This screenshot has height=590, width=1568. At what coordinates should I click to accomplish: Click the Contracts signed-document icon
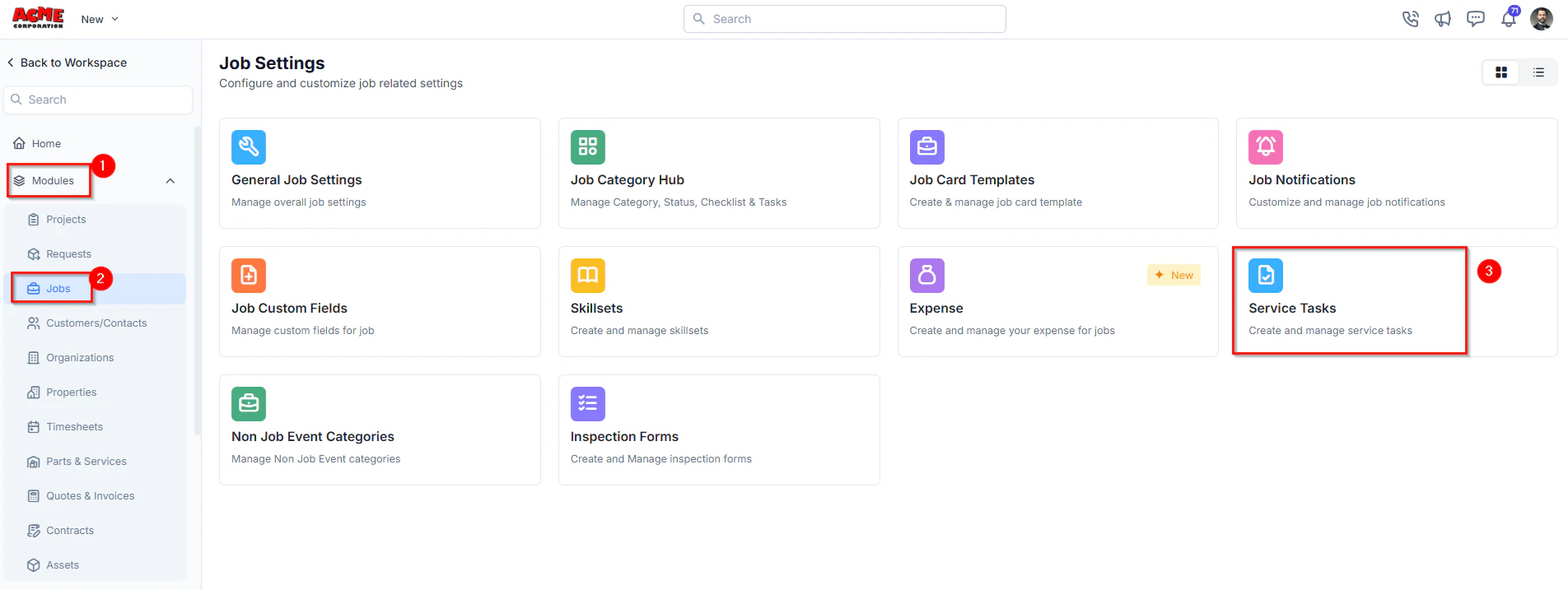tap(34, 531)
